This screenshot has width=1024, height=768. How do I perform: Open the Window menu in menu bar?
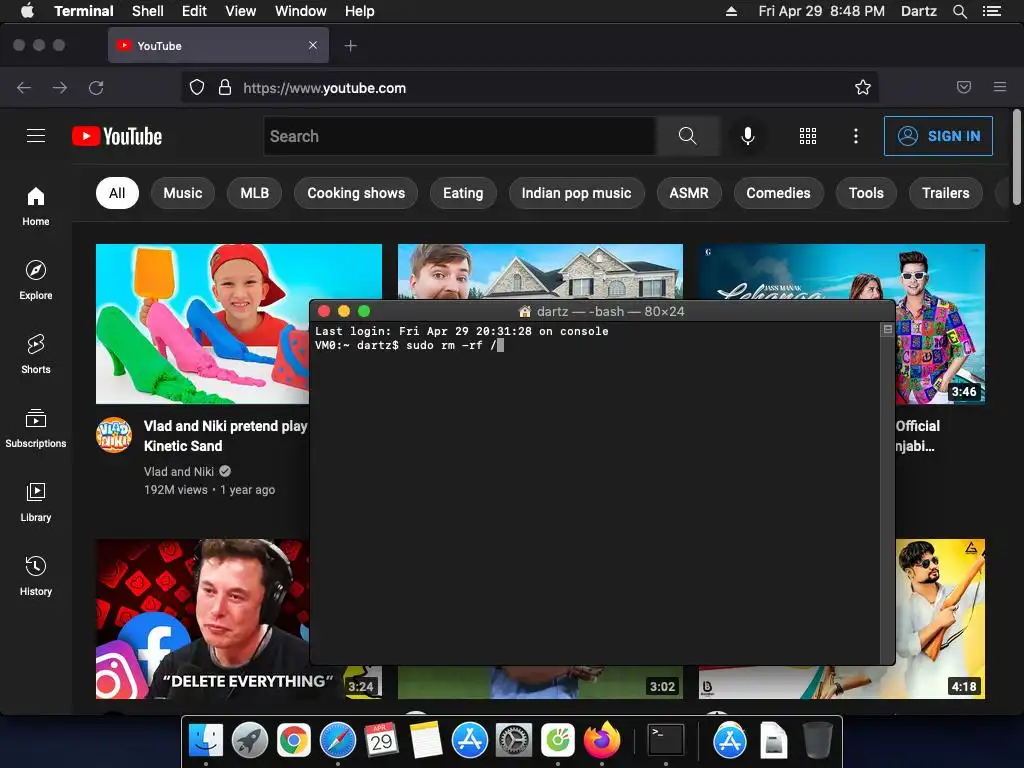pyautogui.click(x=300, y=11)
